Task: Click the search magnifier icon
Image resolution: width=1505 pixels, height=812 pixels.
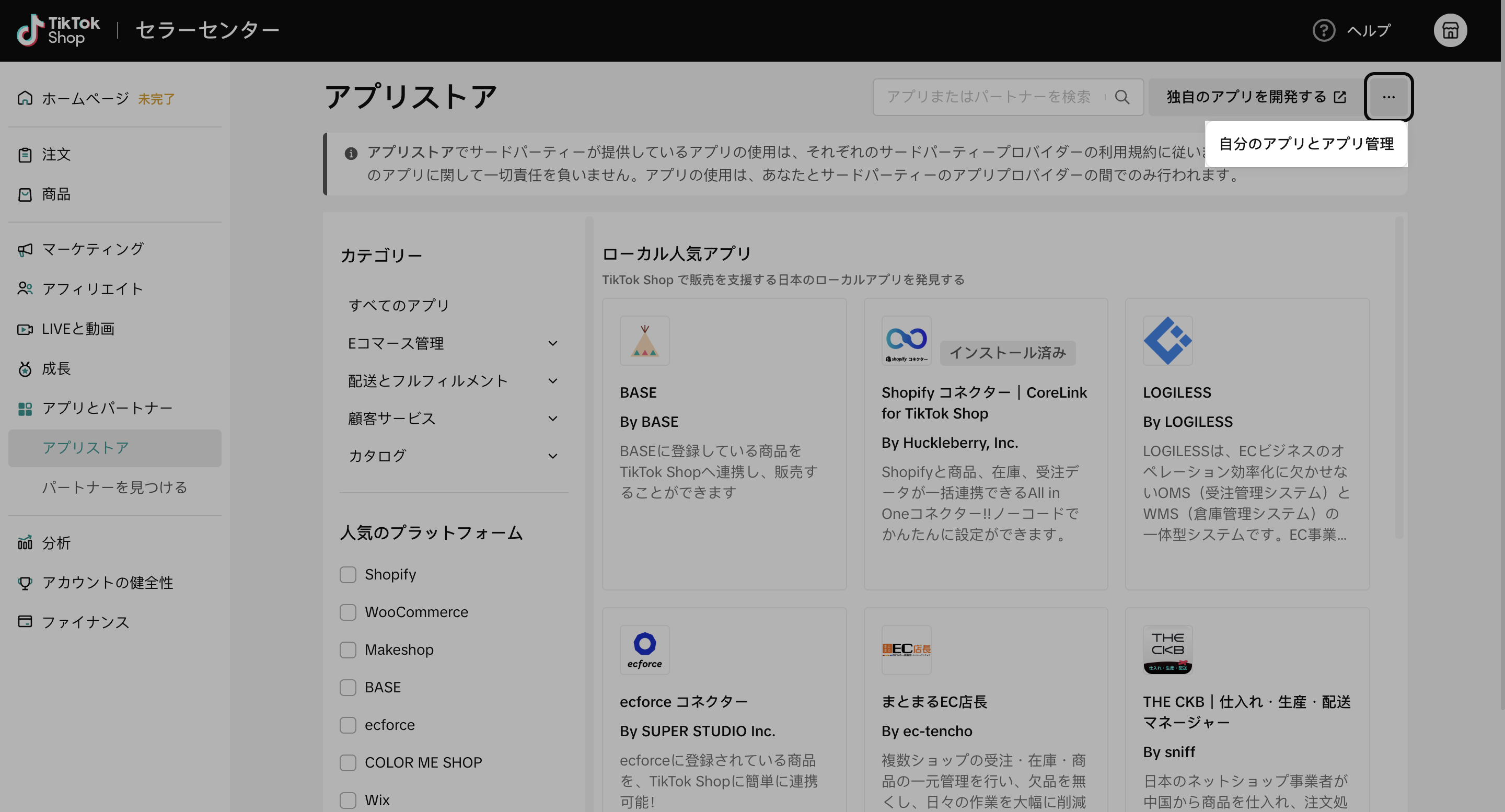Action: (1122, 97)
